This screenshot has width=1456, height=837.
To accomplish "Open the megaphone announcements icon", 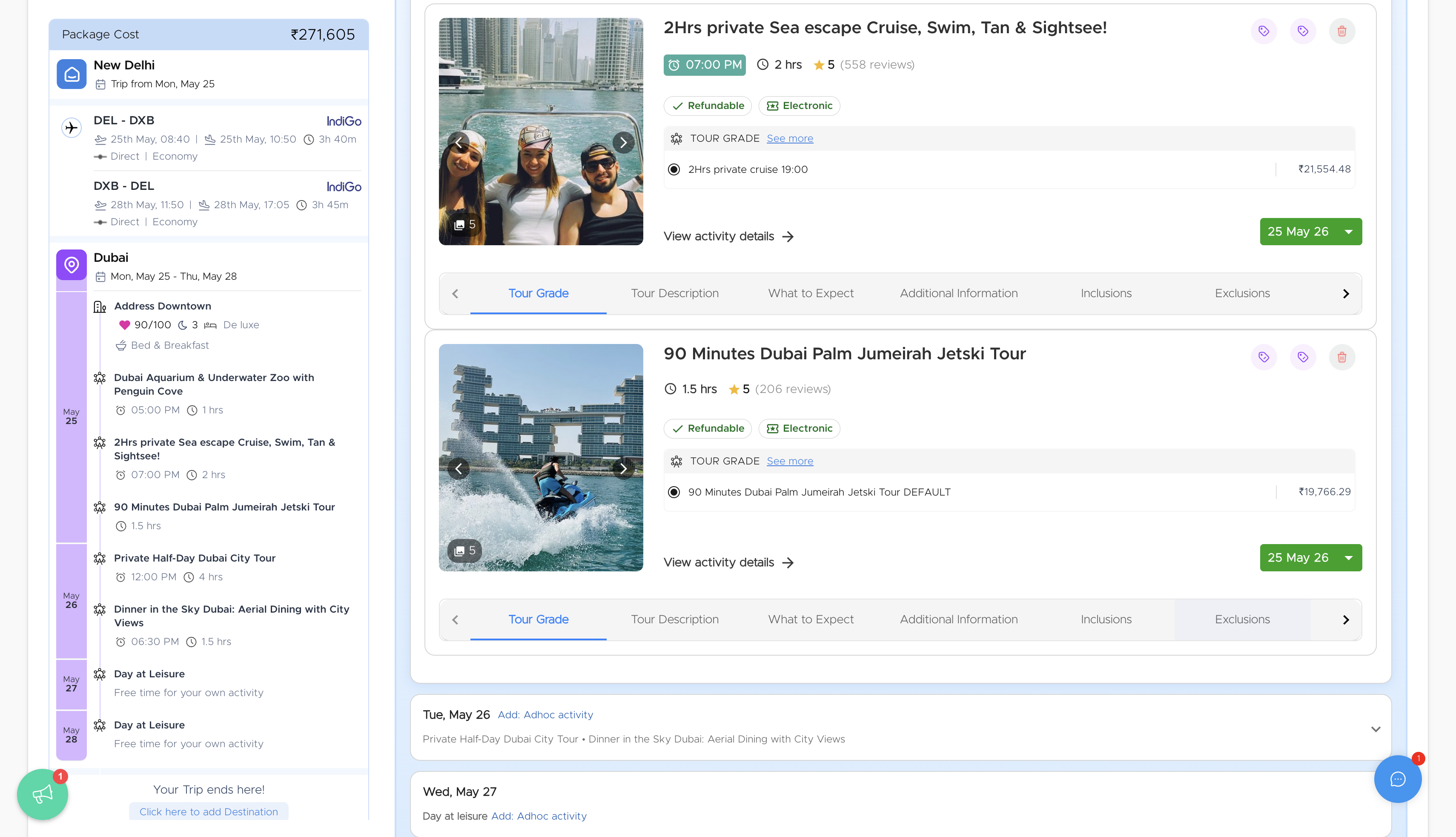I will (x=43, y=794).
